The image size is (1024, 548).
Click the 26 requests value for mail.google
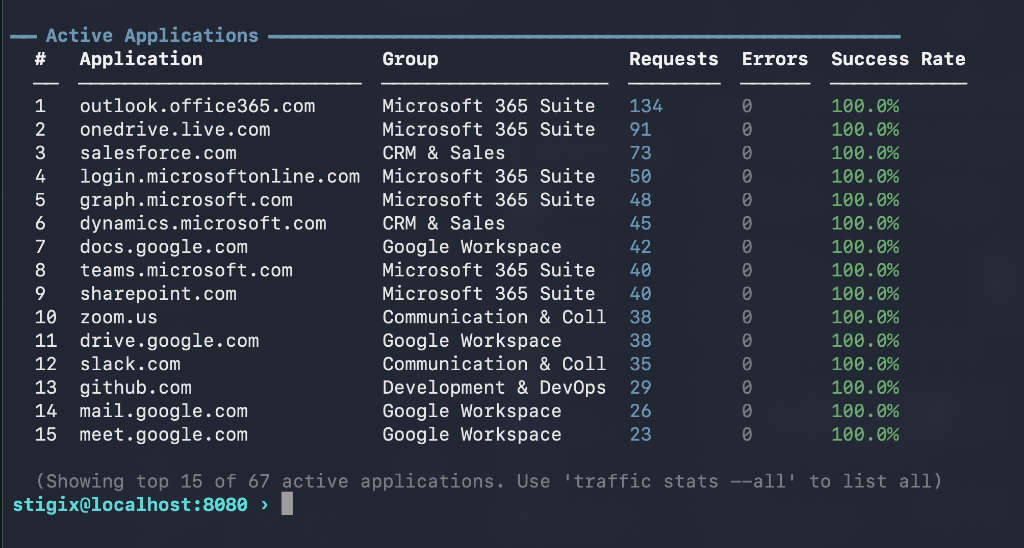tap(641, 411)
